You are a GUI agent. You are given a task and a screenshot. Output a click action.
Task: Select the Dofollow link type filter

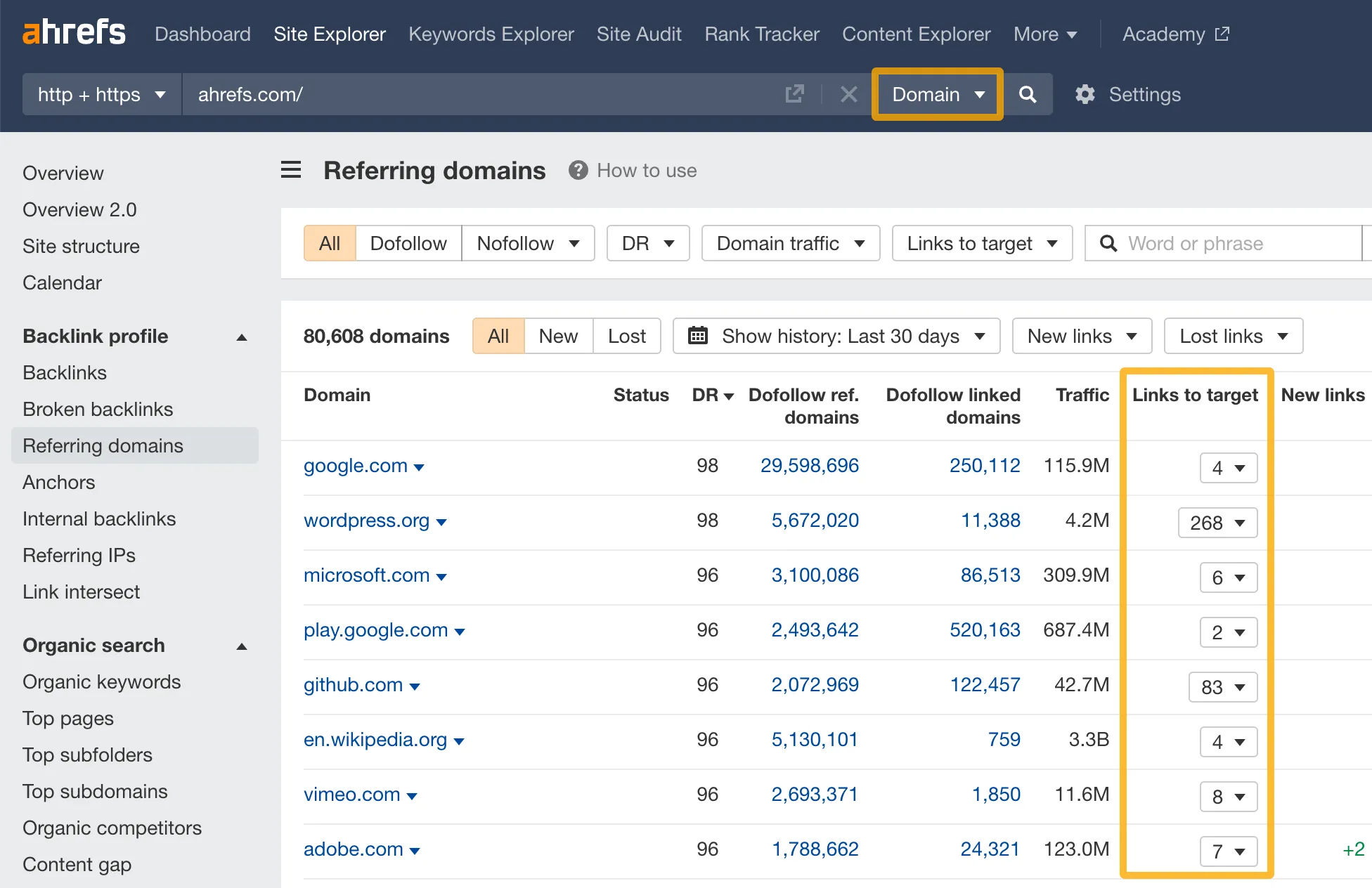click(x=408, y=243)
